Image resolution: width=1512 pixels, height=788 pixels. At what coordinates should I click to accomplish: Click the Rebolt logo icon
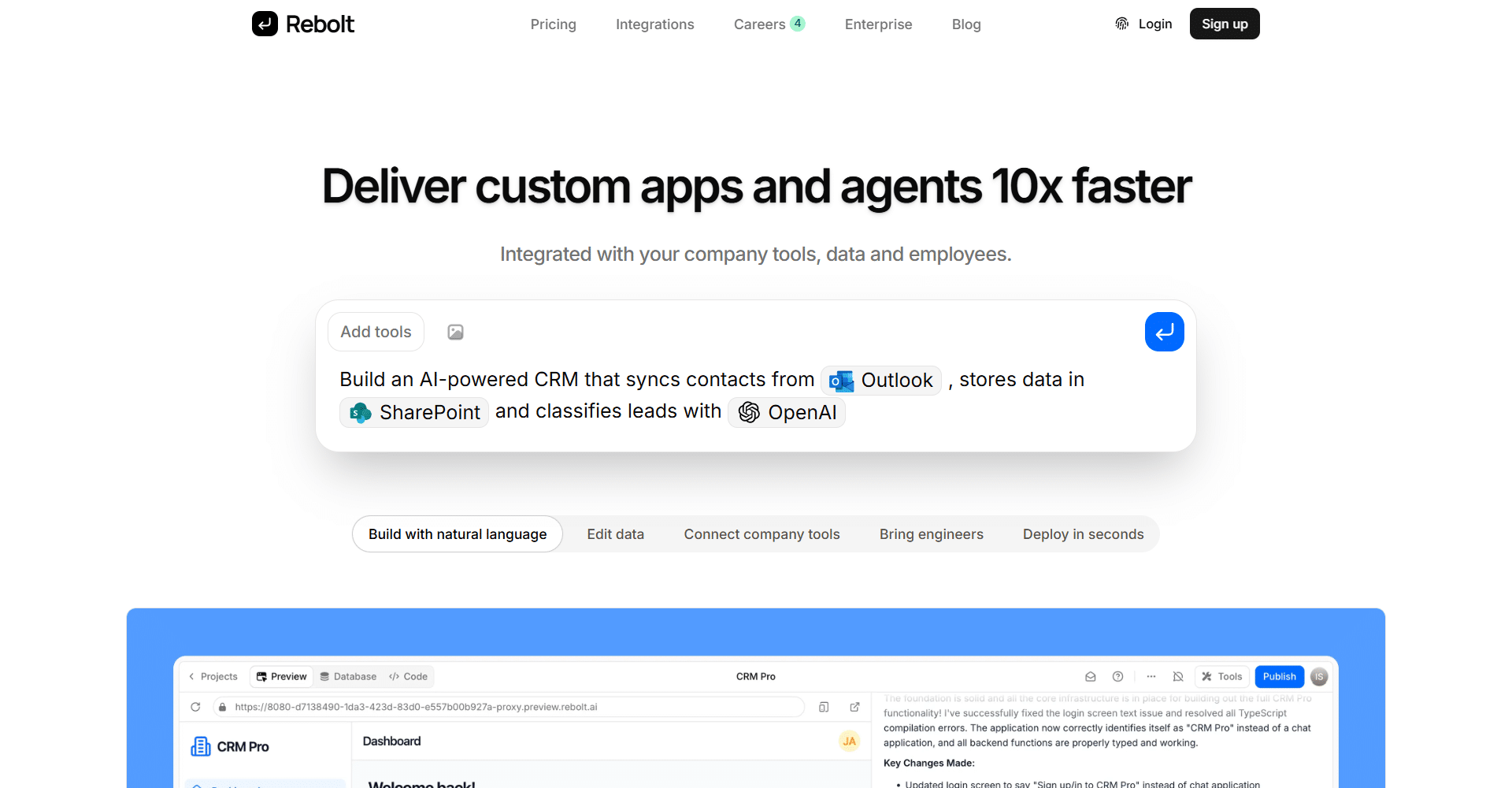(x=265, y=24)
